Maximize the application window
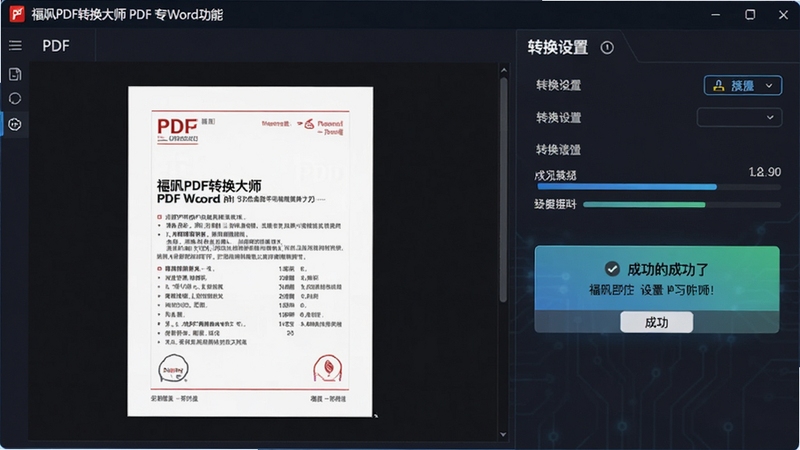This screenshot has width=800, height=450. point(750,14)
